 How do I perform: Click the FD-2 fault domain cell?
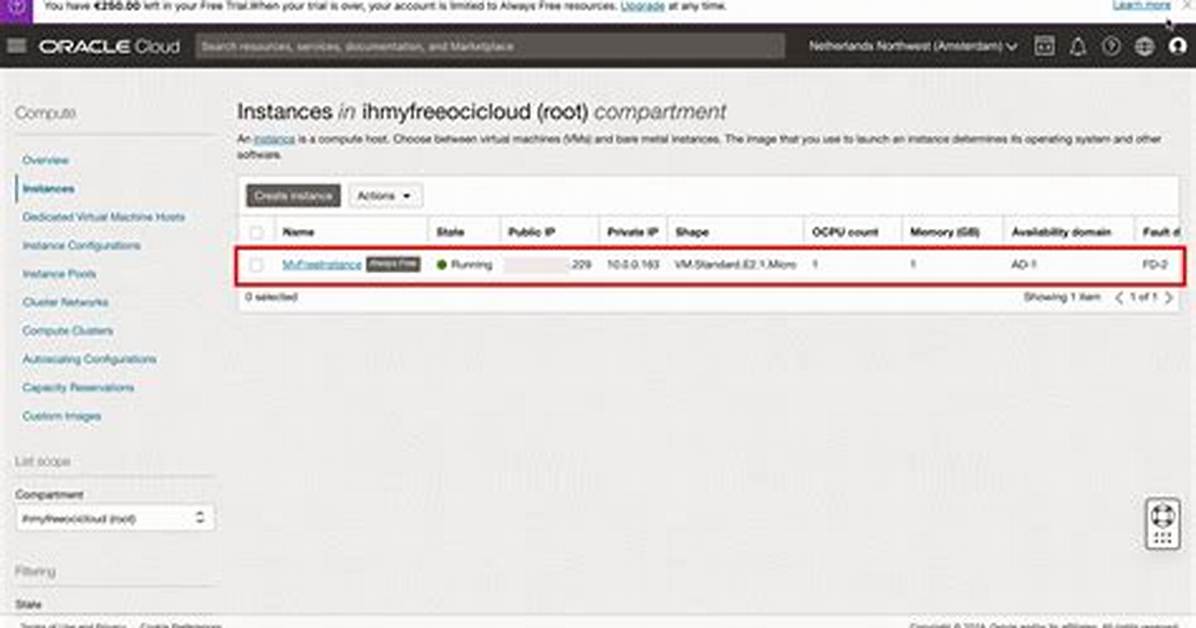pyautogui.click(x=1155, y=265)
